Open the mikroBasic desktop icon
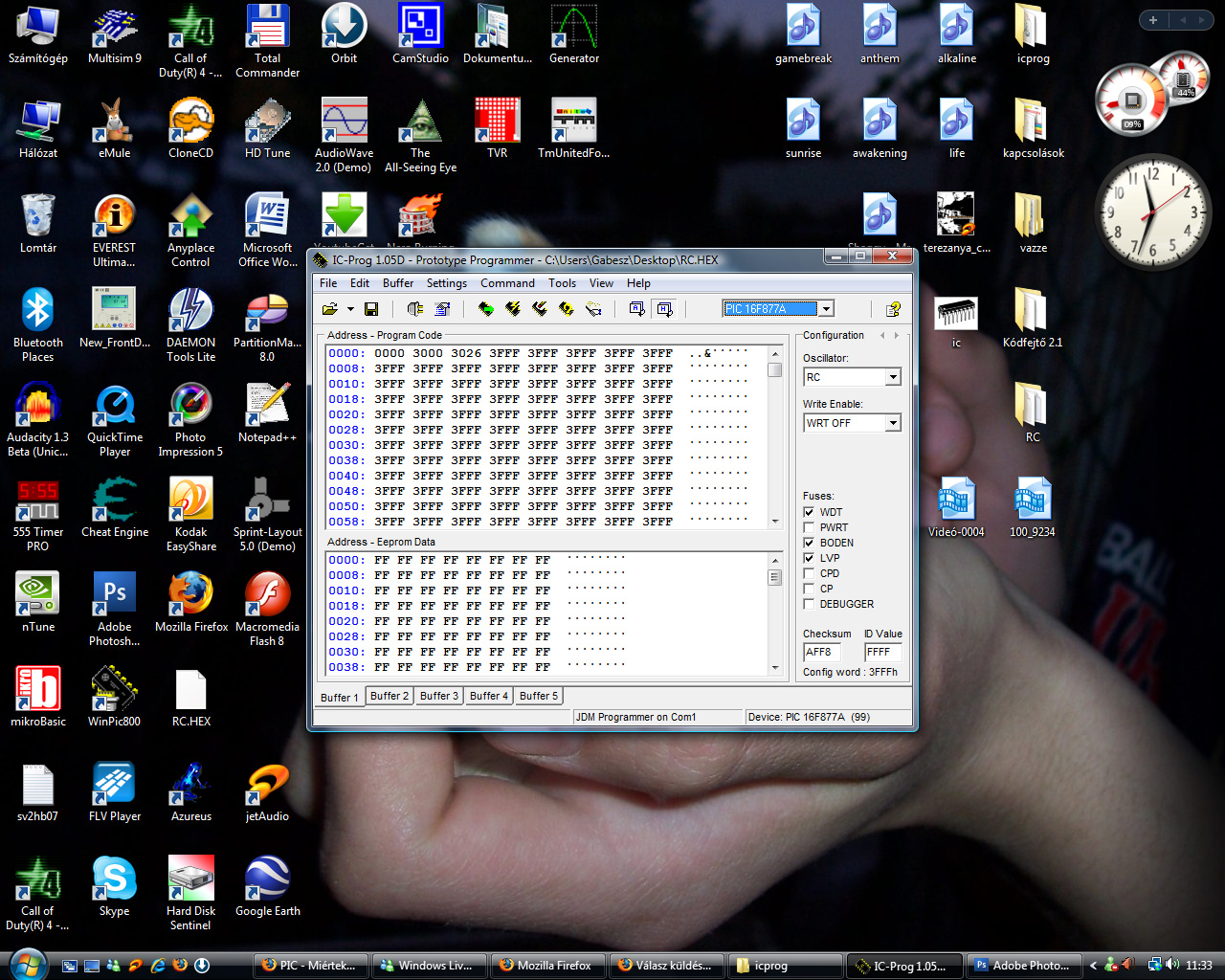The height and width of the screenshot is (980, 1225). tap(38, 698)
